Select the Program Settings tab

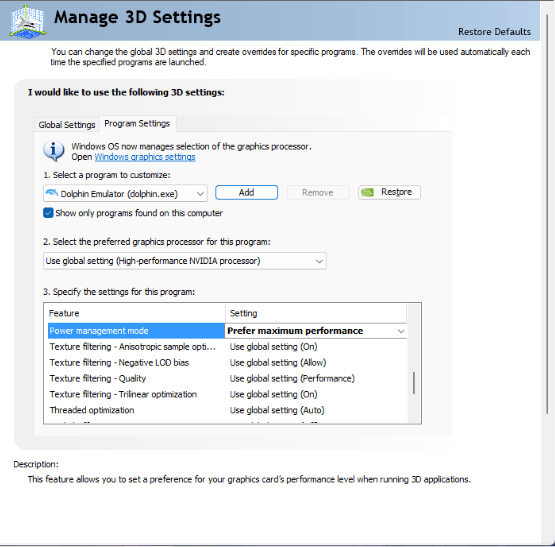point(137,124)
